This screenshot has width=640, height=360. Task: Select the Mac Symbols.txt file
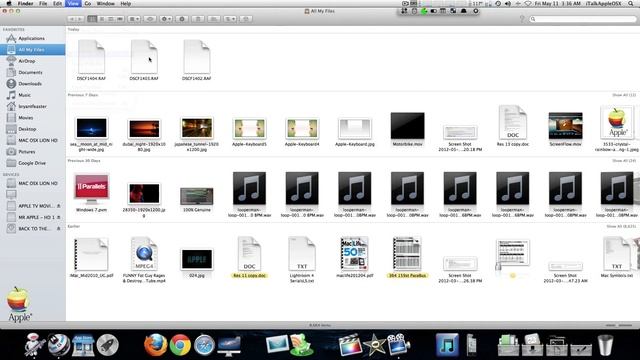point(617,257)
